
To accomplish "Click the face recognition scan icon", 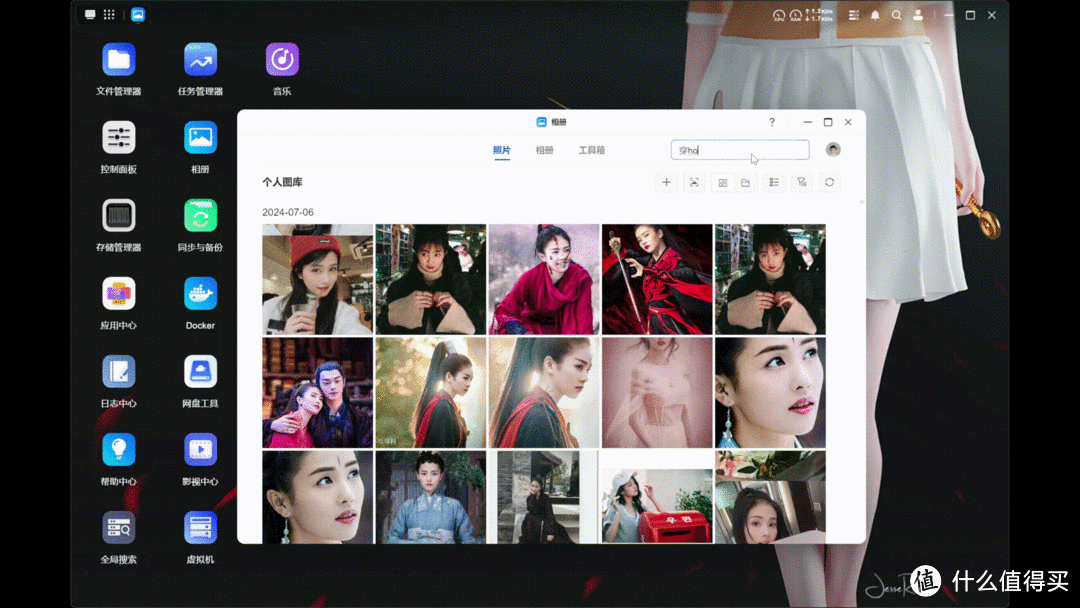I will 694,182.
